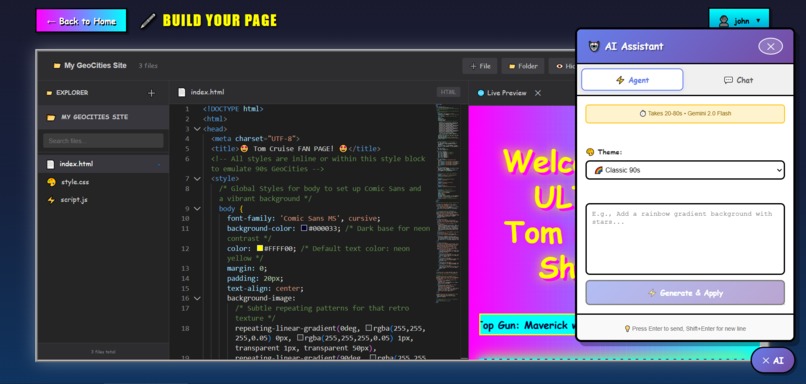The image size is (806, 384).
Task: Select the MY GEOCITIES SITE root folder
Action: tap(103, 117)
